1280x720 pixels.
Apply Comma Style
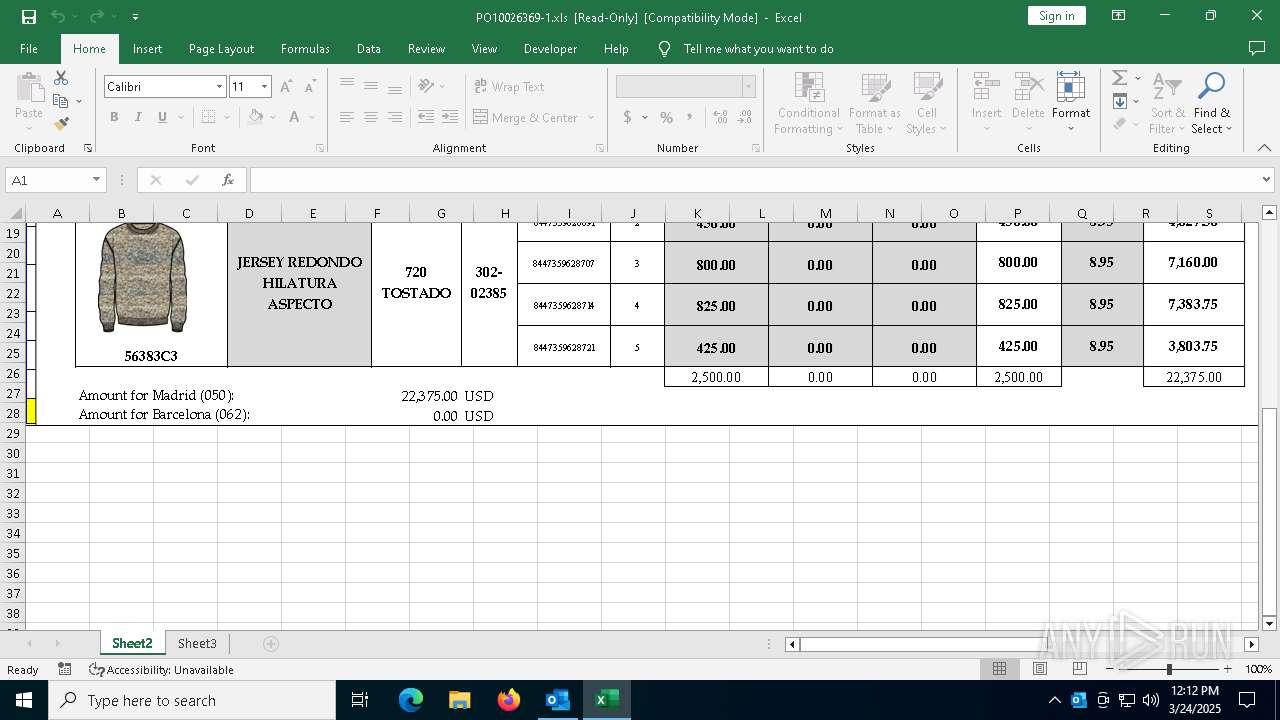tap(691, 117)
